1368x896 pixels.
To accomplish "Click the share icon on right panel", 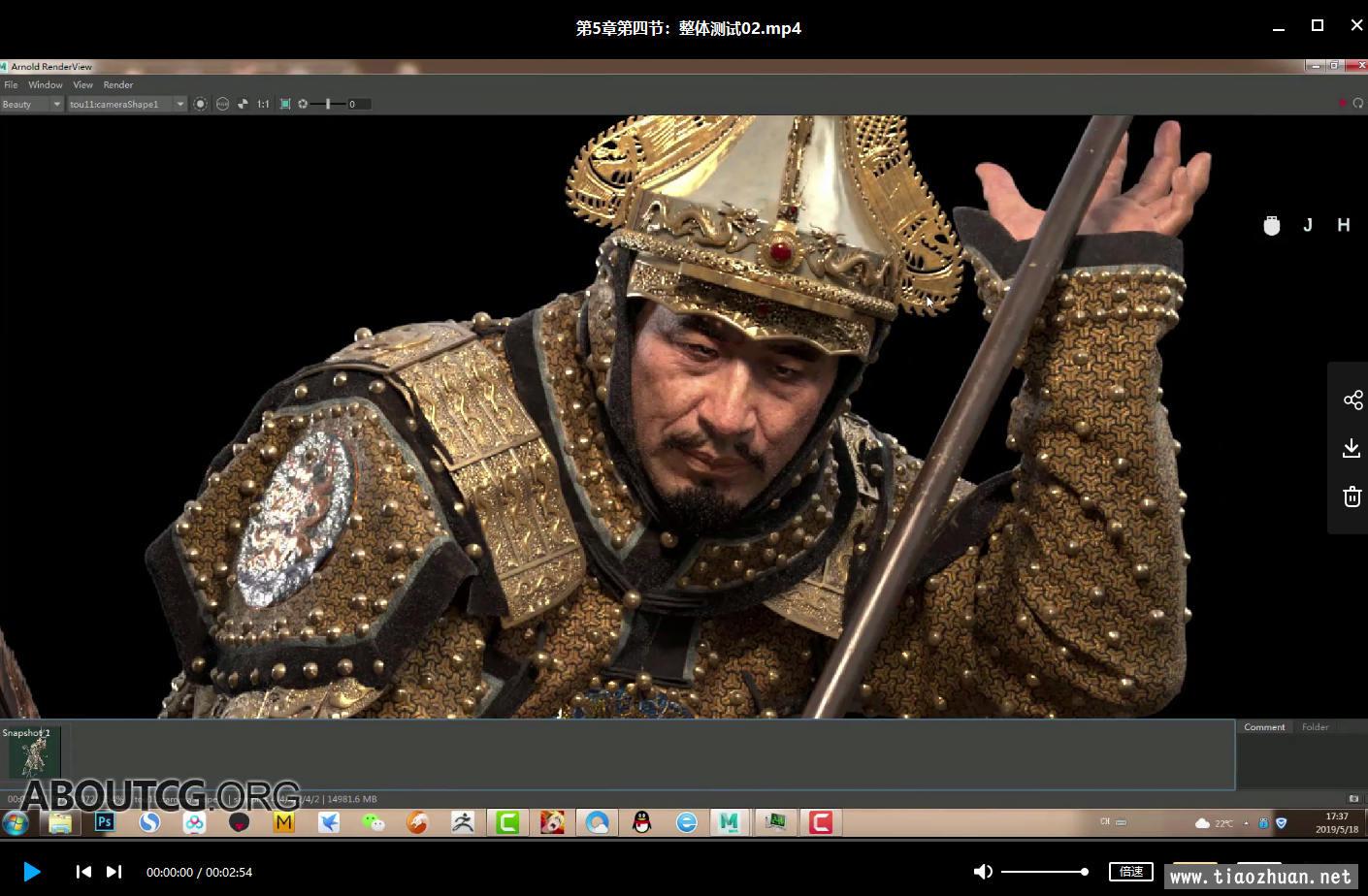I will [x=1352, y=400].
